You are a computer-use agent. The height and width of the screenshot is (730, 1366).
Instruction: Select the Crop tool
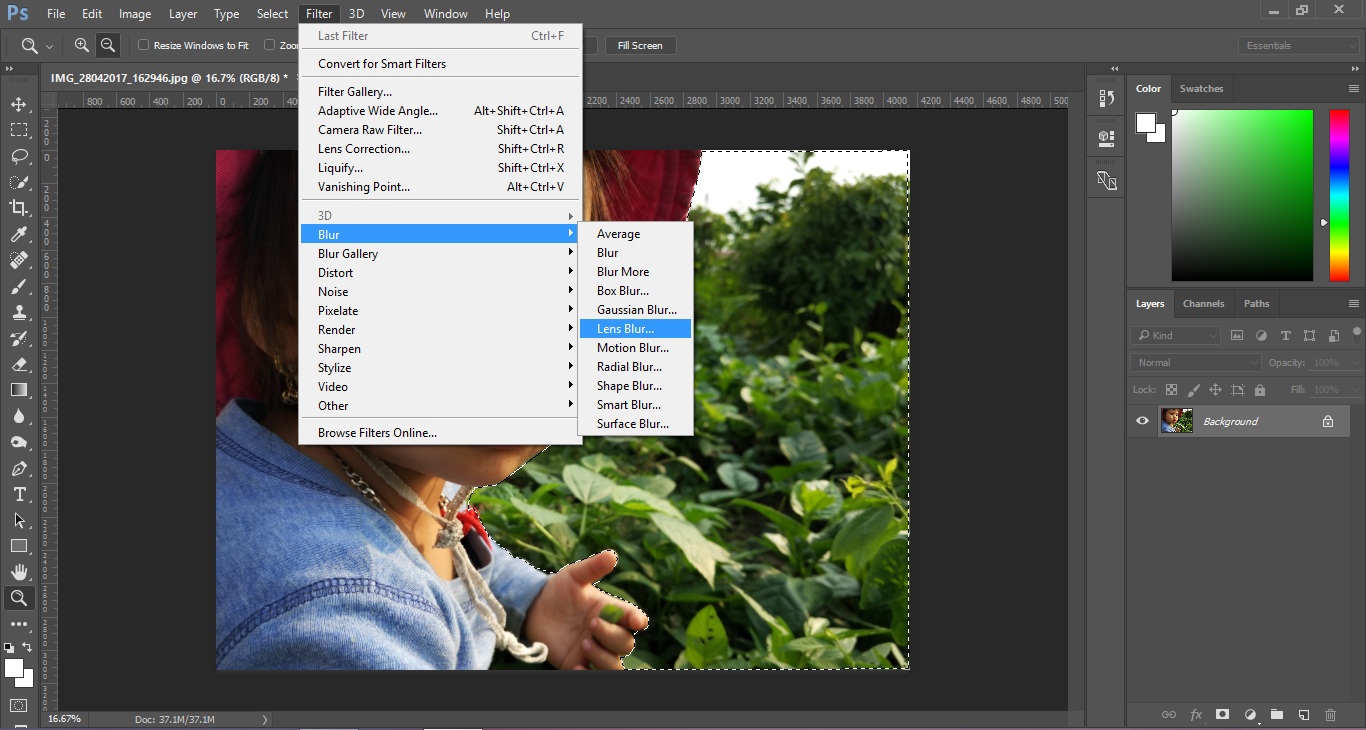point(19,208)
